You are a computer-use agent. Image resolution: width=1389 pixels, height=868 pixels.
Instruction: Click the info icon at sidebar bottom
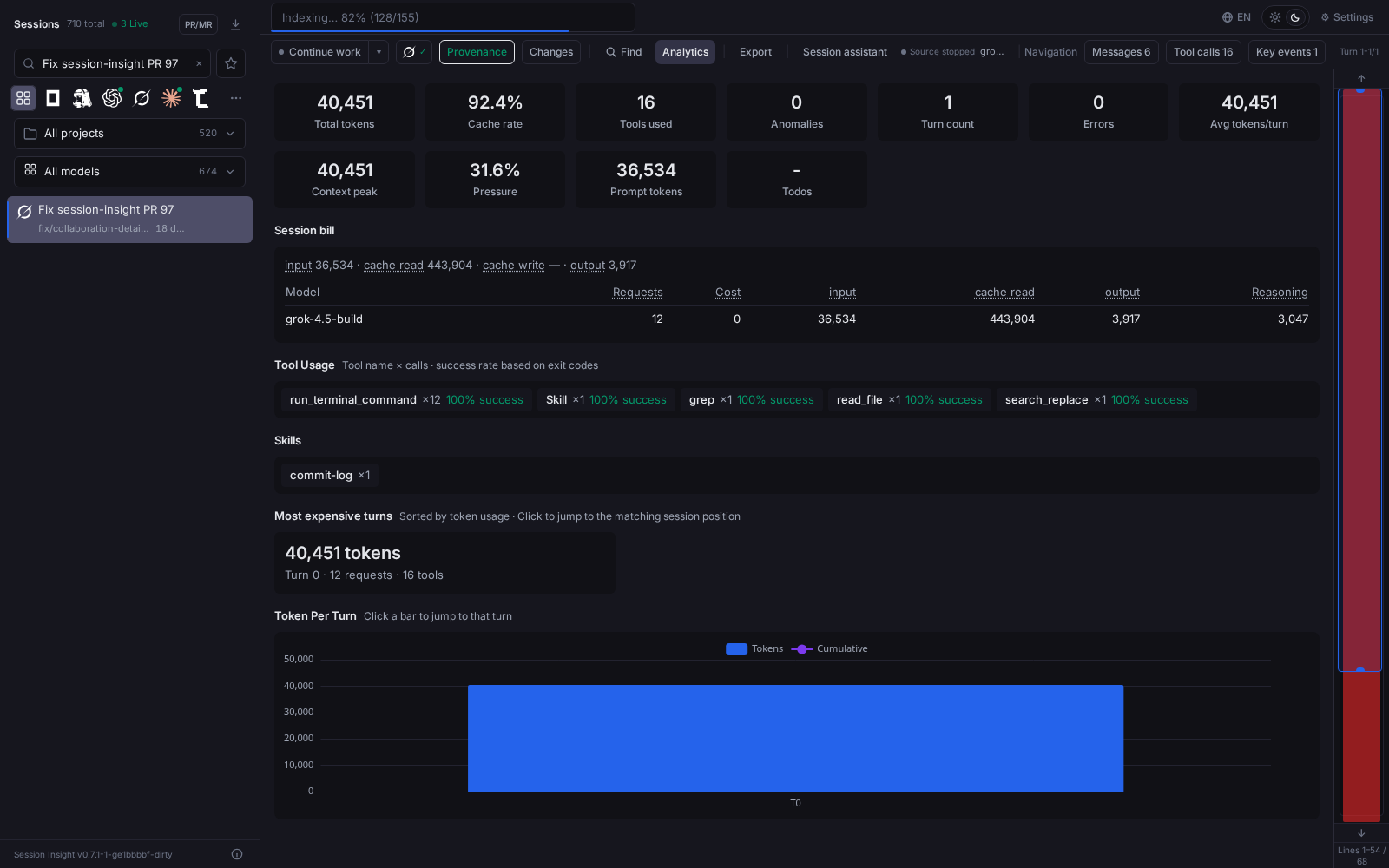(x=237, y=854)
